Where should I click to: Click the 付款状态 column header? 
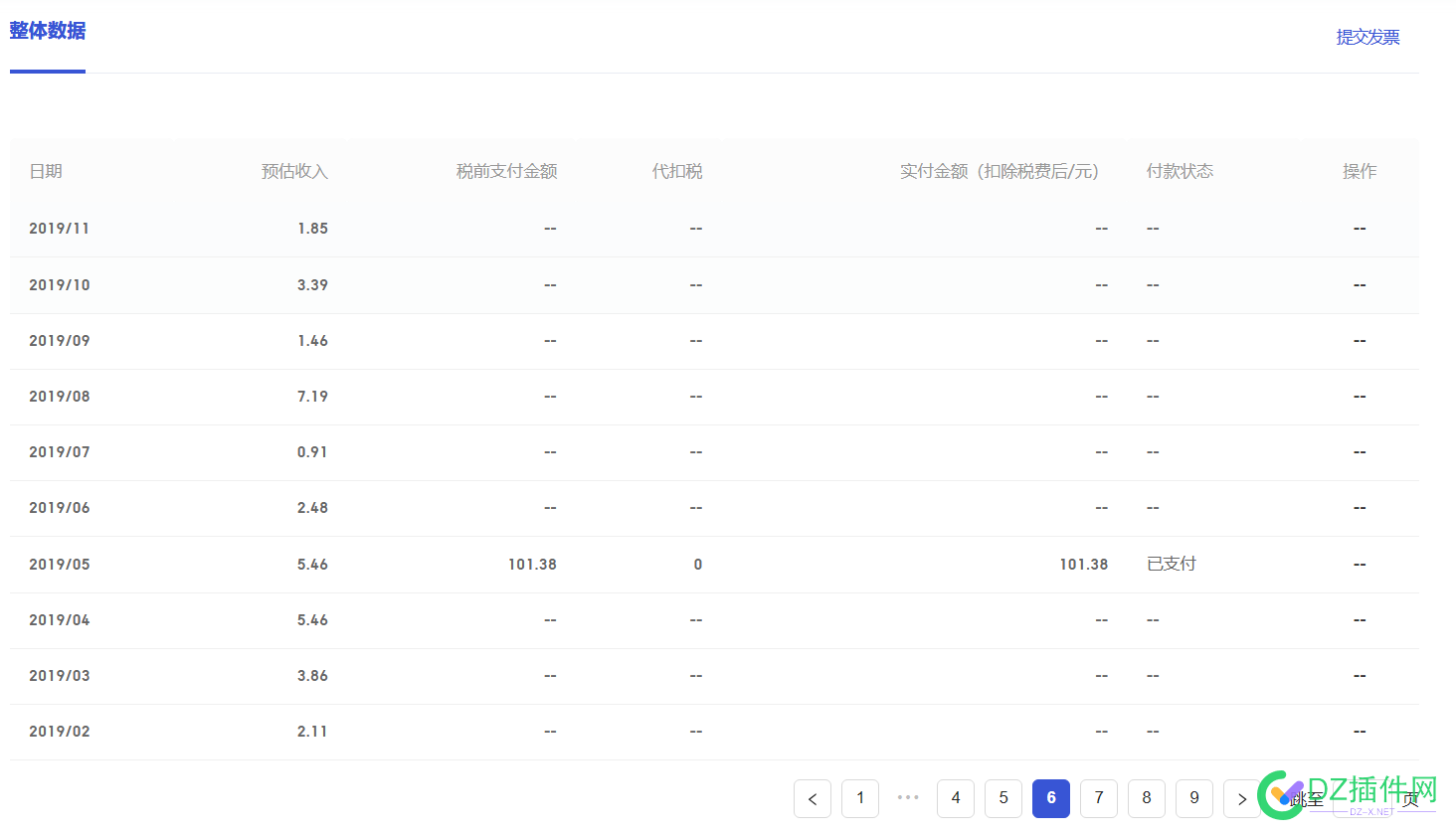click(1180, 171)
